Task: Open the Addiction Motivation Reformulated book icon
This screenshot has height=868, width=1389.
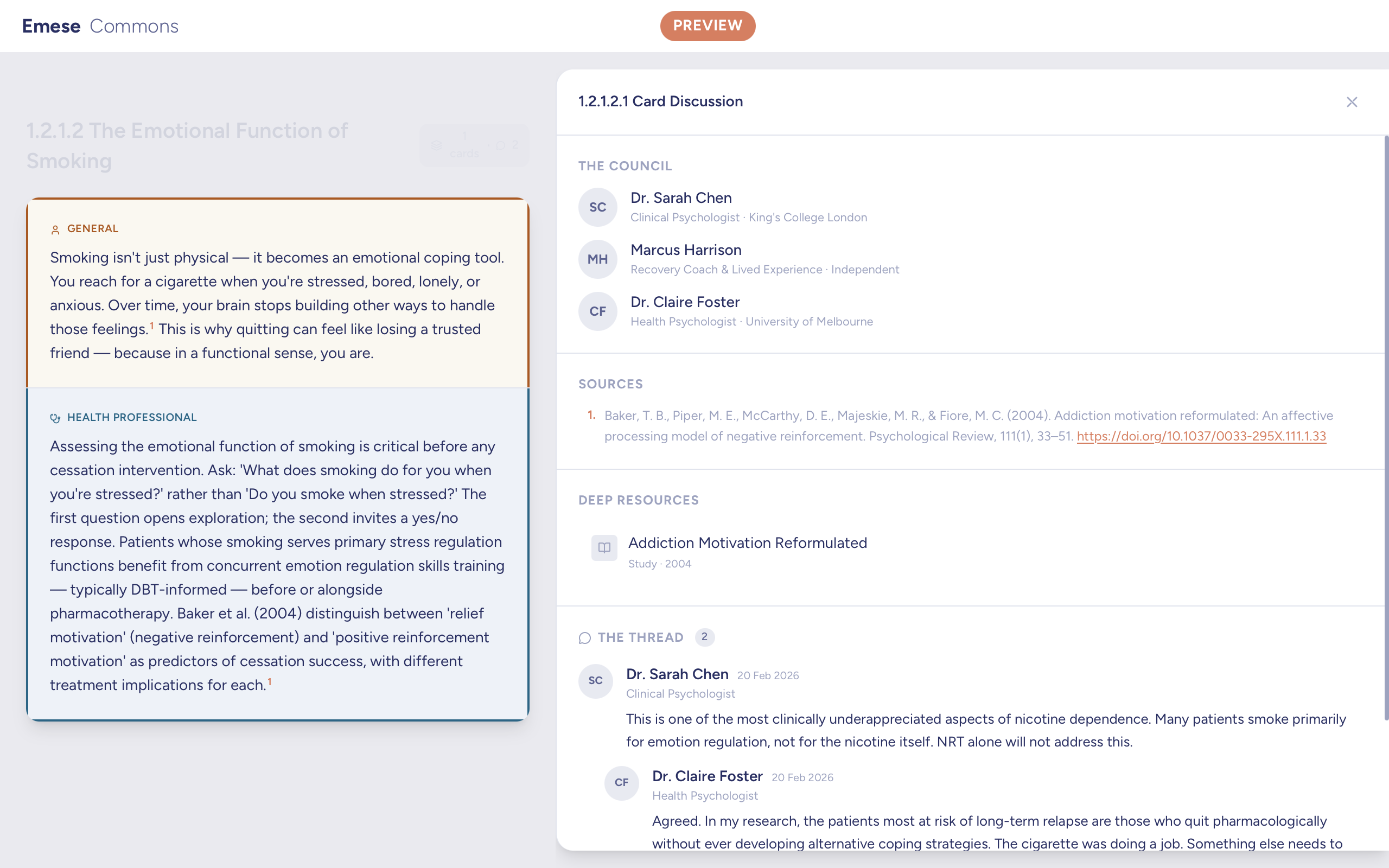Action: click(x=603, y=548)
